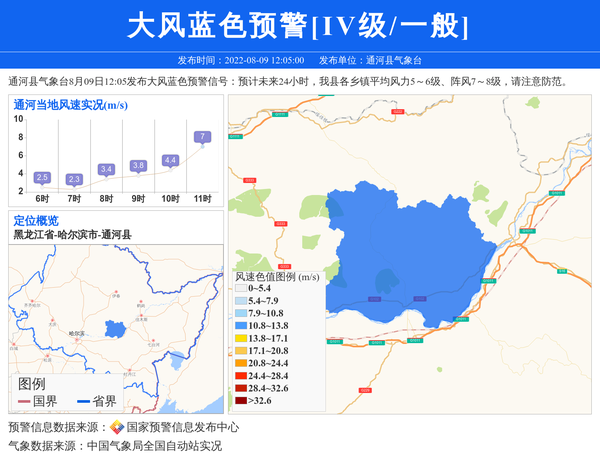Screen dimensions: 600x471
Task: Click 通河当地风速实况 chart heading
Action: (x=70, y=104)
